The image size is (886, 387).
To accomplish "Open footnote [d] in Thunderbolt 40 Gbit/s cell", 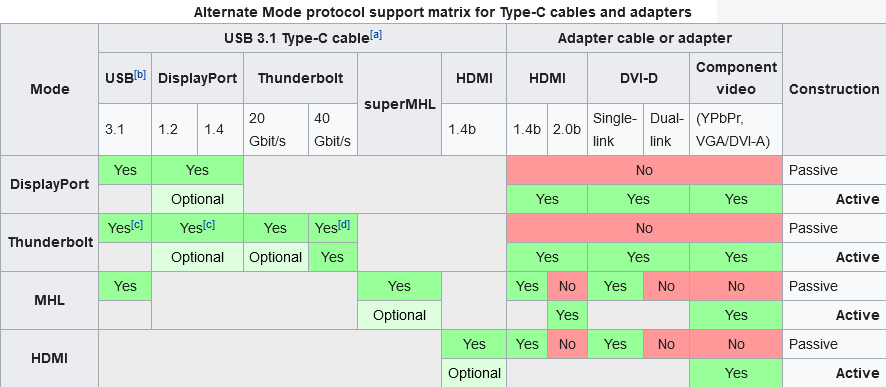I will click(x=344, y=225).
